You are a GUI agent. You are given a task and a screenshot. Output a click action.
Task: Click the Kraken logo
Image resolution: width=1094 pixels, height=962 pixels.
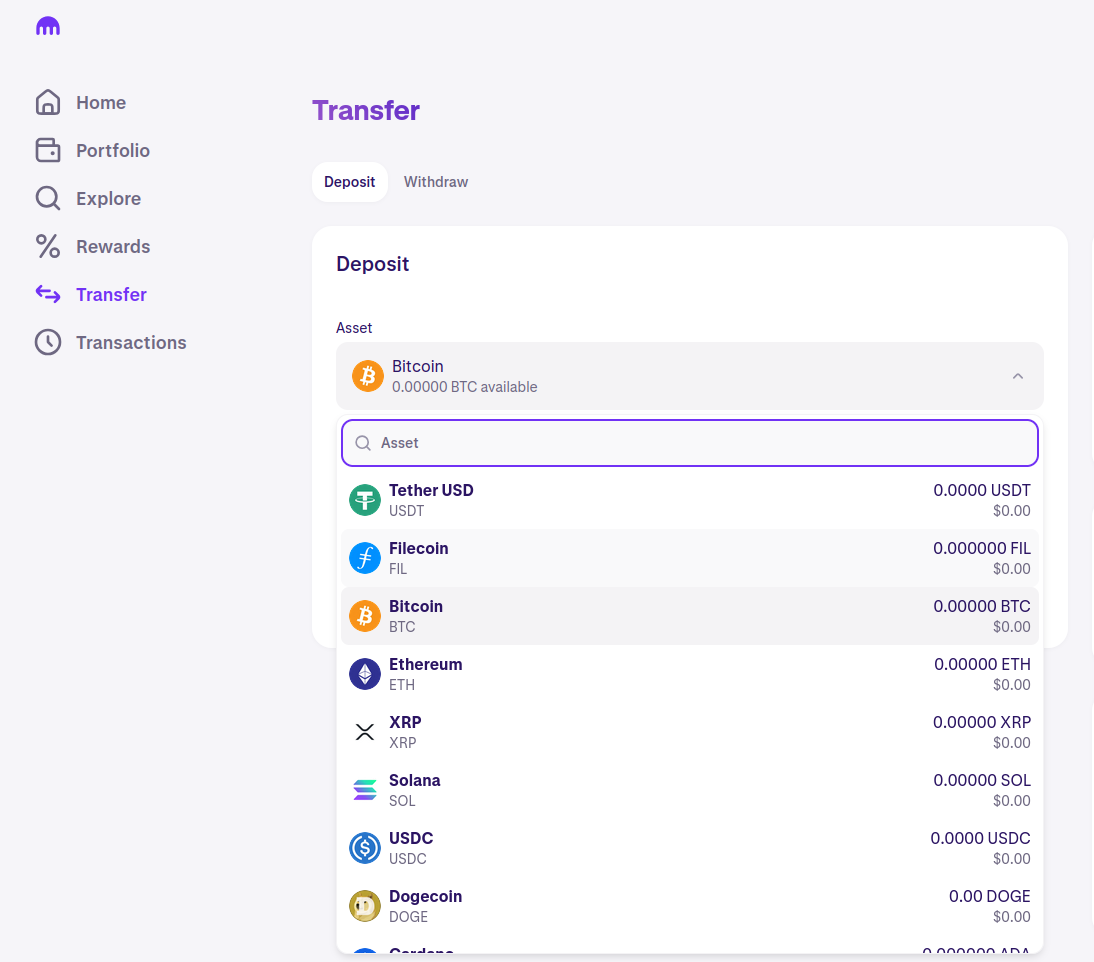coord(48,27)
